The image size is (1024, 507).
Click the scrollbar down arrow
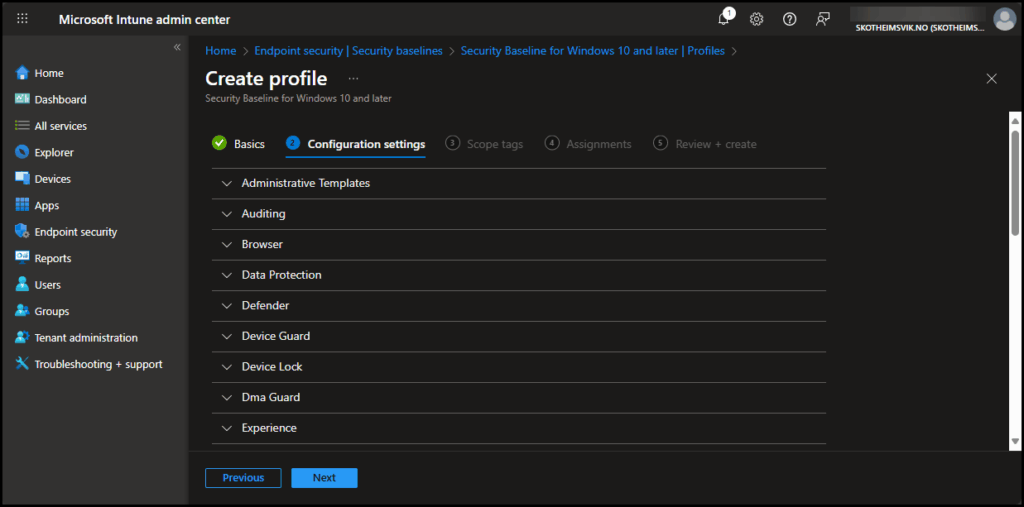point(1015,442)
